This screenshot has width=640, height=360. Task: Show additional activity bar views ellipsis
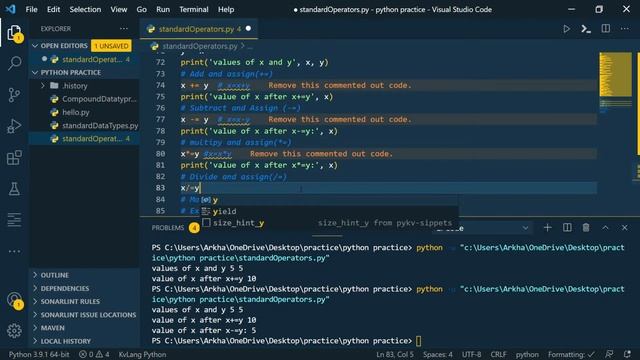pyautogui.click(x=14, y=251)
